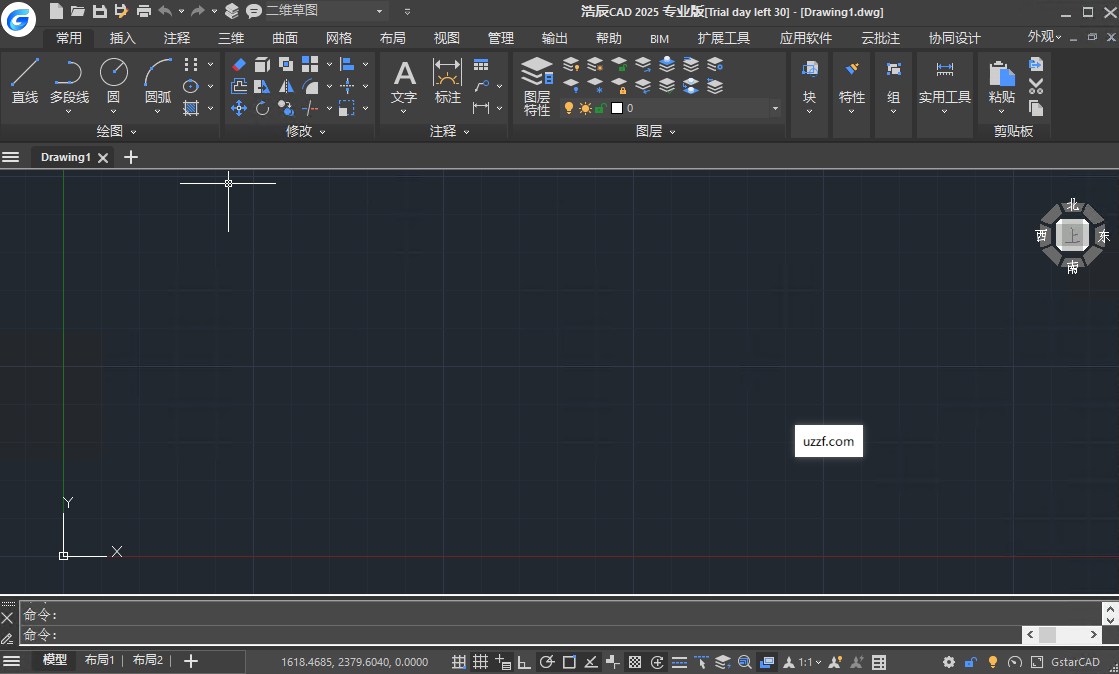This screenshot has width=1119, height=674.
Task: Click the Move tool in 修改 panel
Action: click(x=239, y=108)
